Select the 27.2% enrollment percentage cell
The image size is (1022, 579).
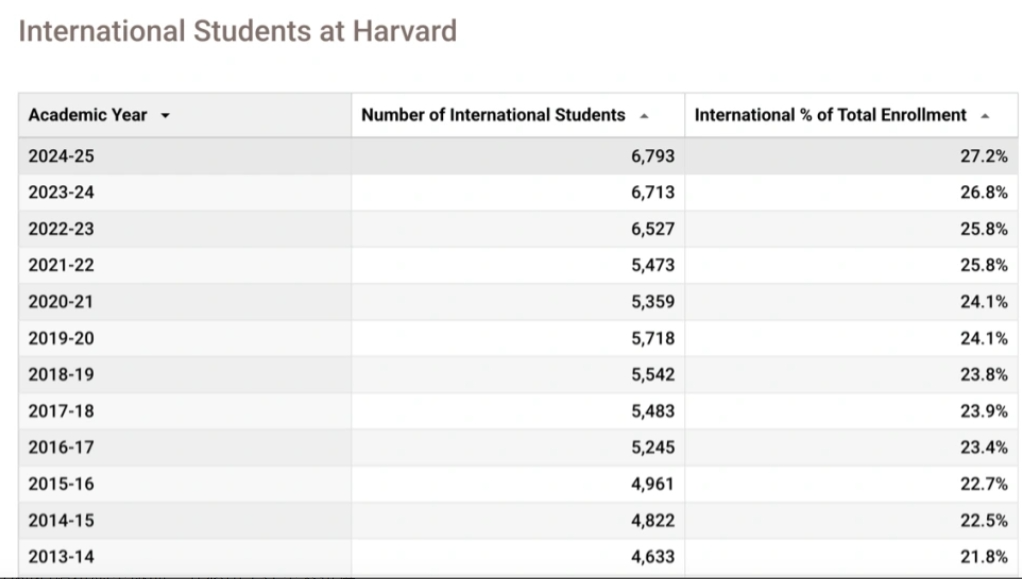[984, 156]
